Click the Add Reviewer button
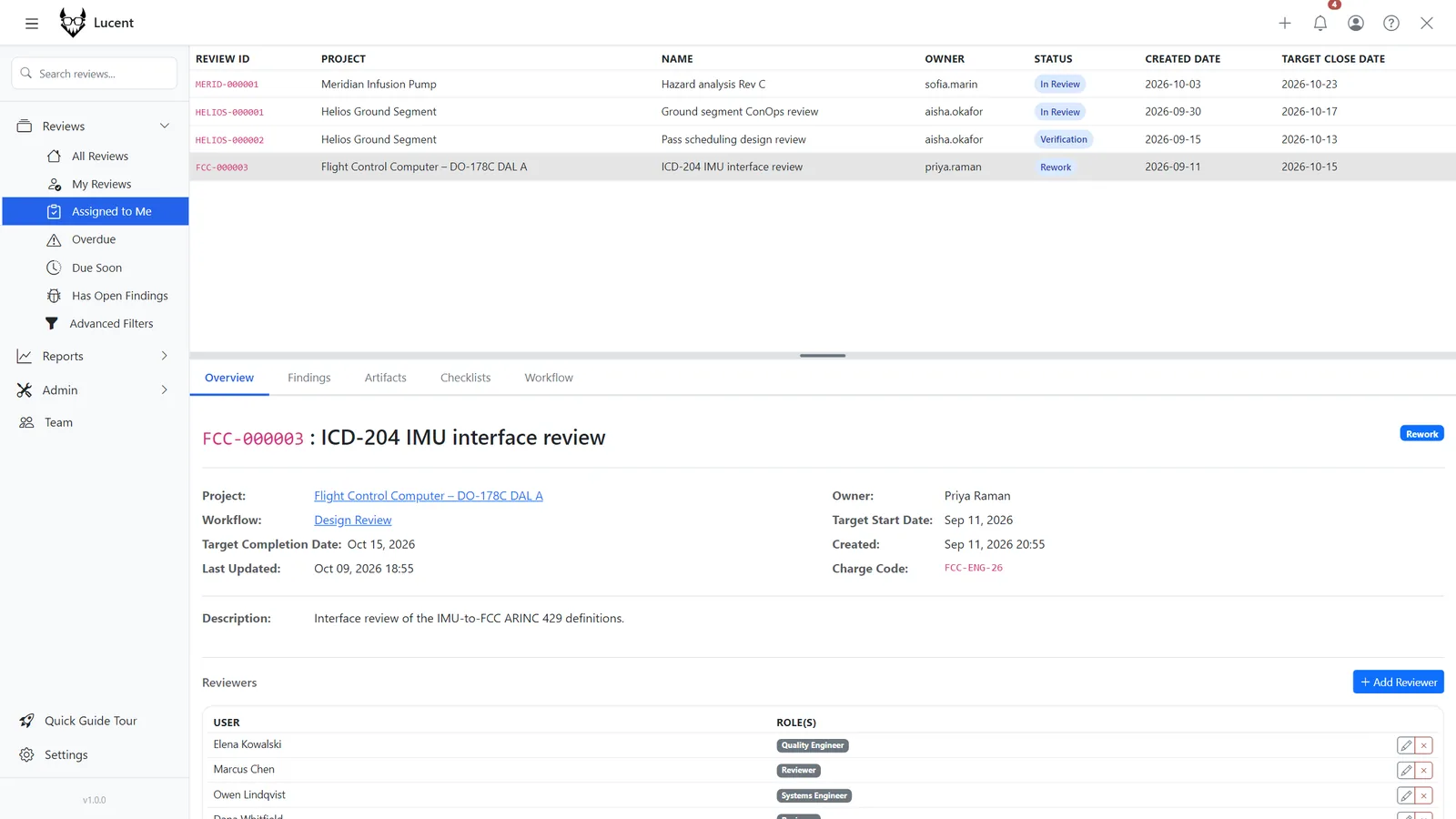Image resolution: width=1456 pixels, height=819 pixels. [1399, 682]
